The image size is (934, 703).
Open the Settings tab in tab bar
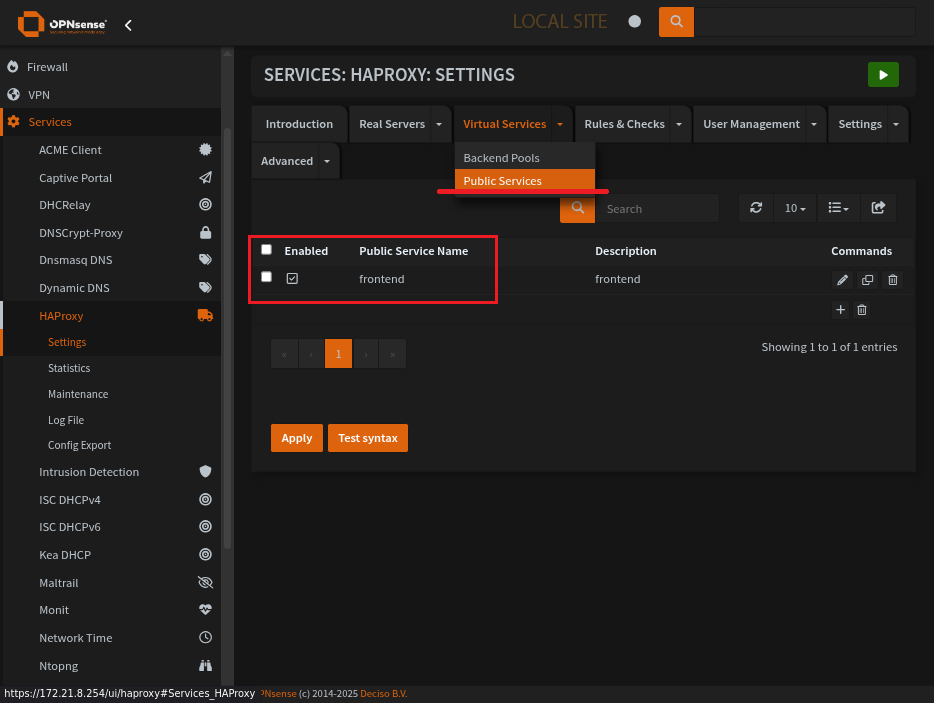pyautogui.click(x=860, y=125)
